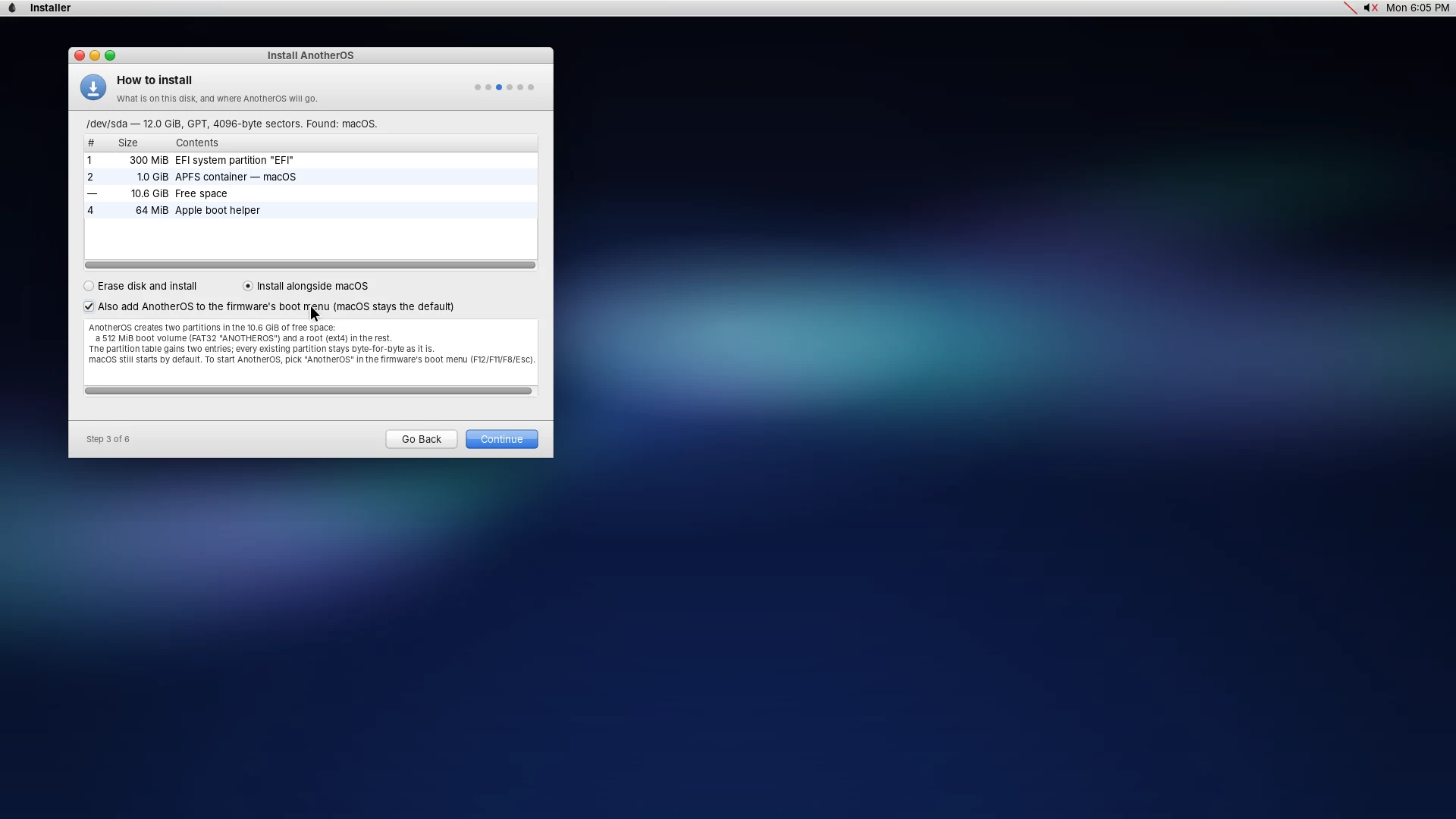This screenshot has width=1456, height=819.
Task: Click the Install AnotherOS title bar text
Action: click(310, 55)
